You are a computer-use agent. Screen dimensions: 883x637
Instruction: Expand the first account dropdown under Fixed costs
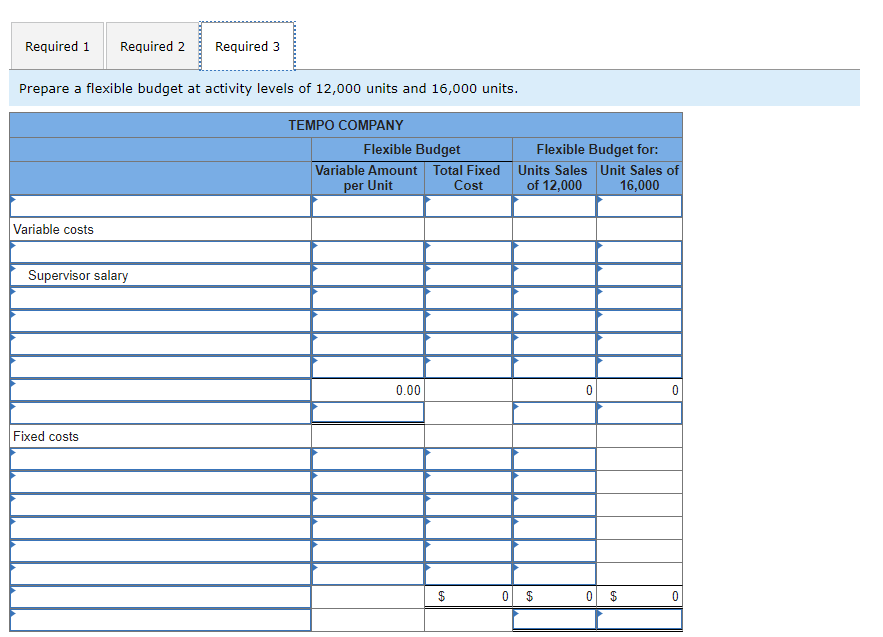coord(150,459)
